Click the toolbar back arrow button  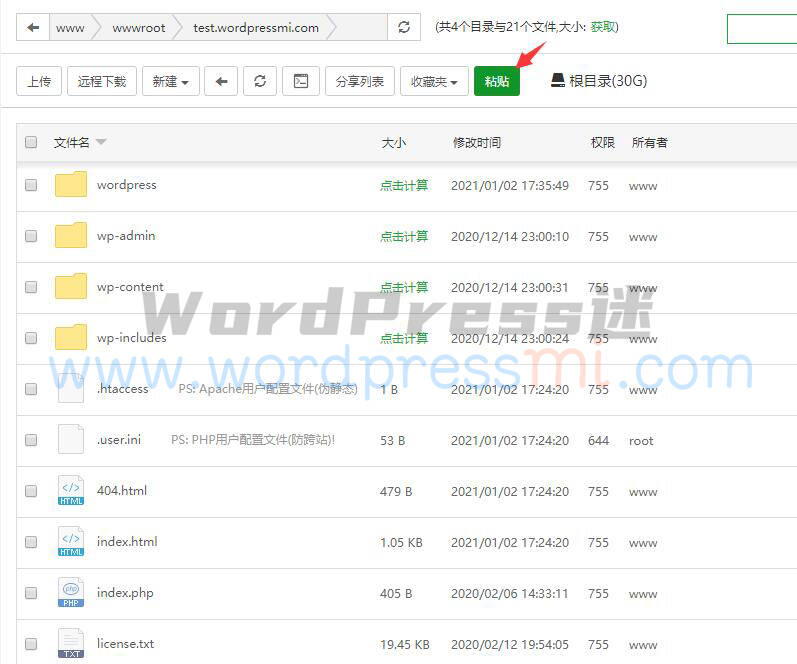click(x=221, y=81)
